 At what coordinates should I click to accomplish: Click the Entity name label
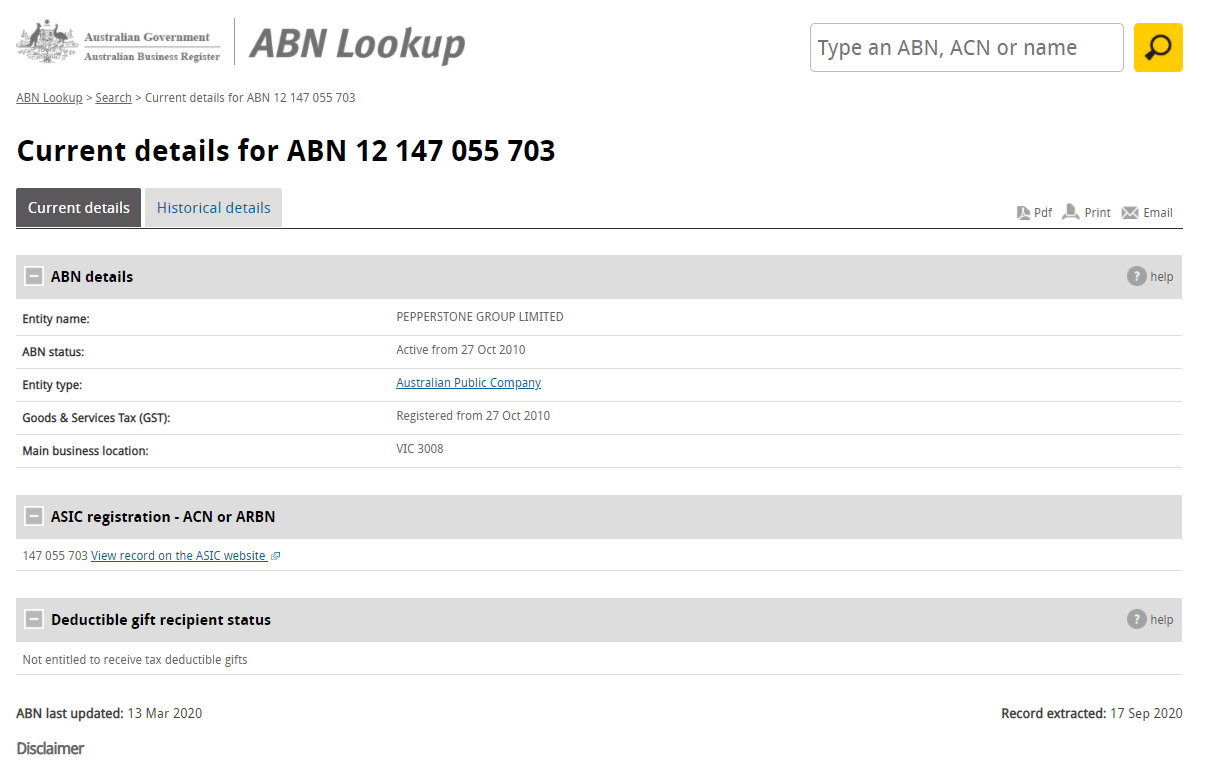coord(56,319)
